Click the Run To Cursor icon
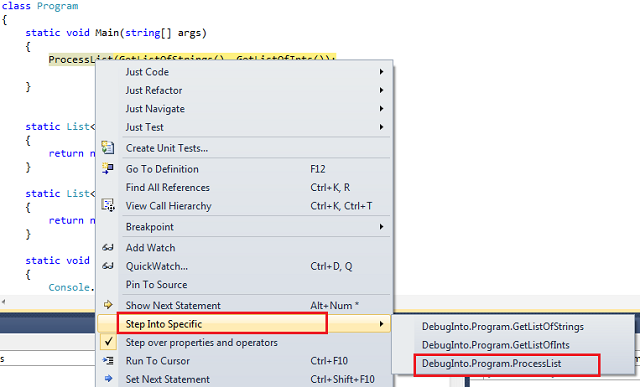 pos(108,360)
